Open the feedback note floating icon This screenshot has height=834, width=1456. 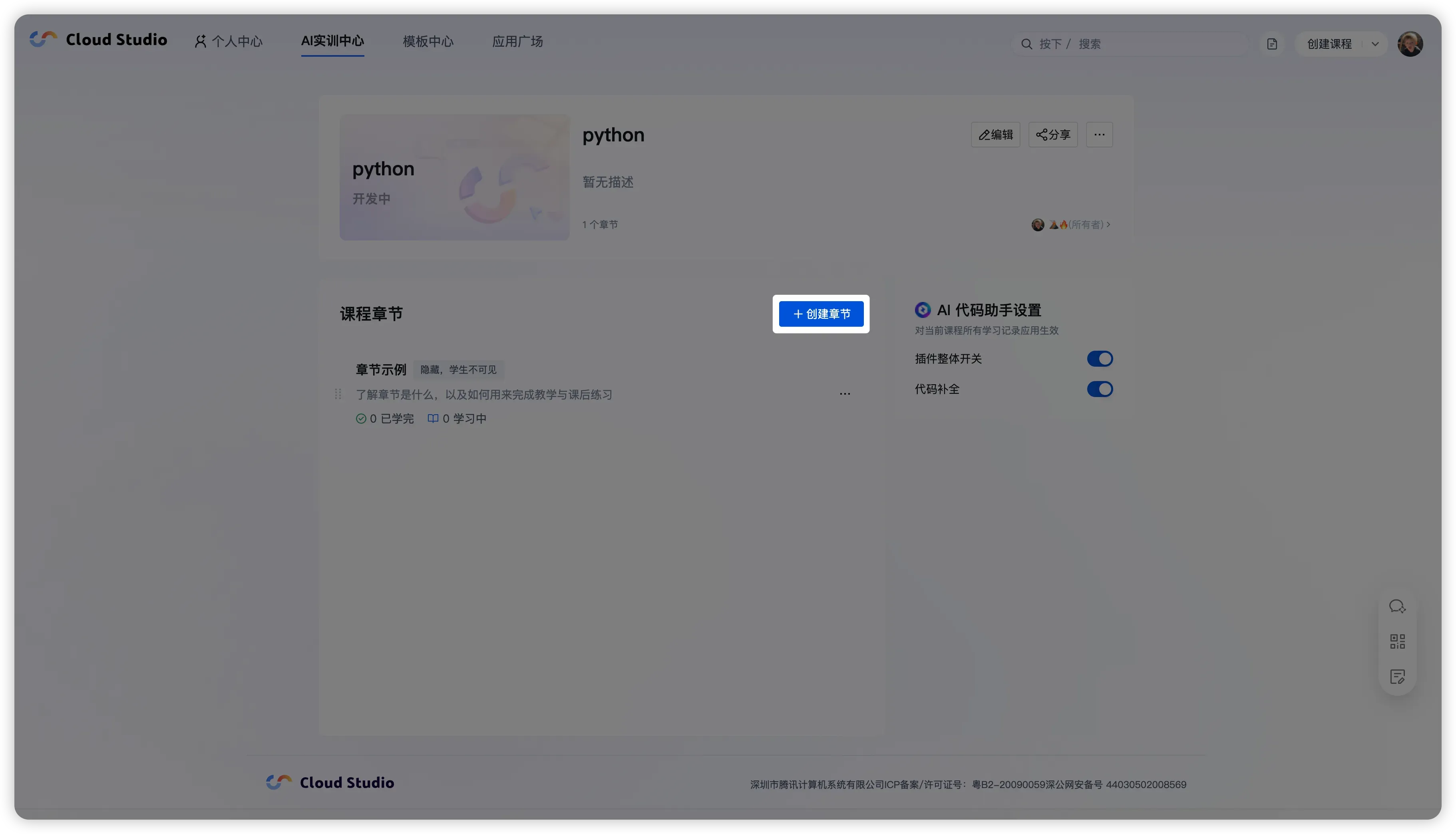pos(1397,677)
